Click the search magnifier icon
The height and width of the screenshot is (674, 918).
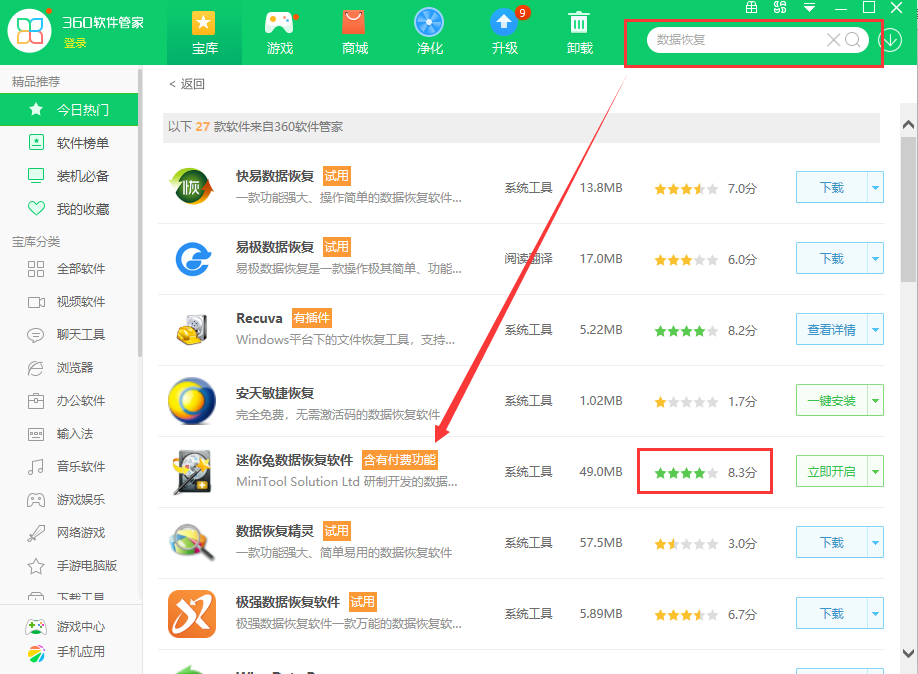(853, 39)
